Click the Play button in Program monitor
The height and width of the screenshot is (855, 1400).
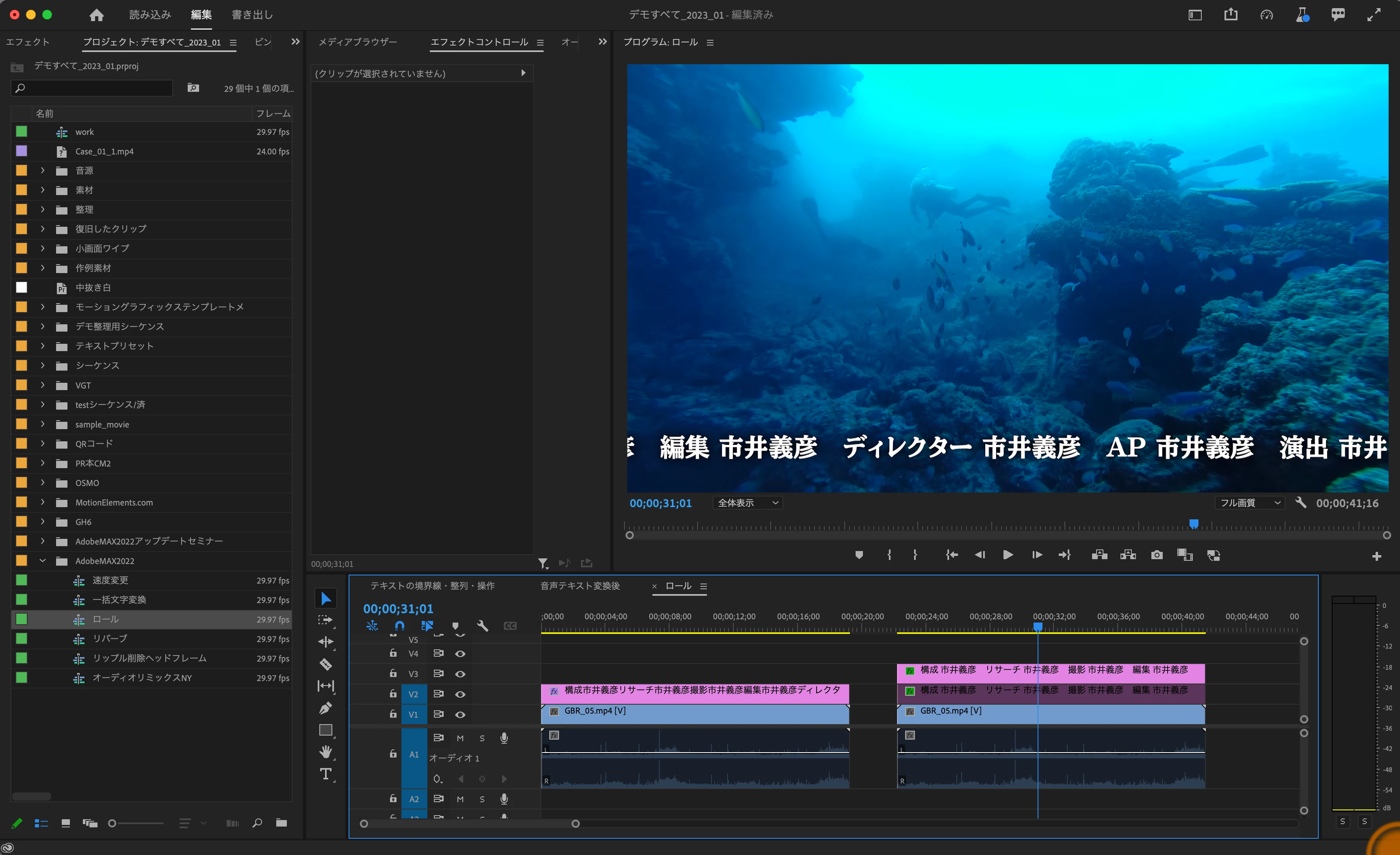(x=1008, y=555)
